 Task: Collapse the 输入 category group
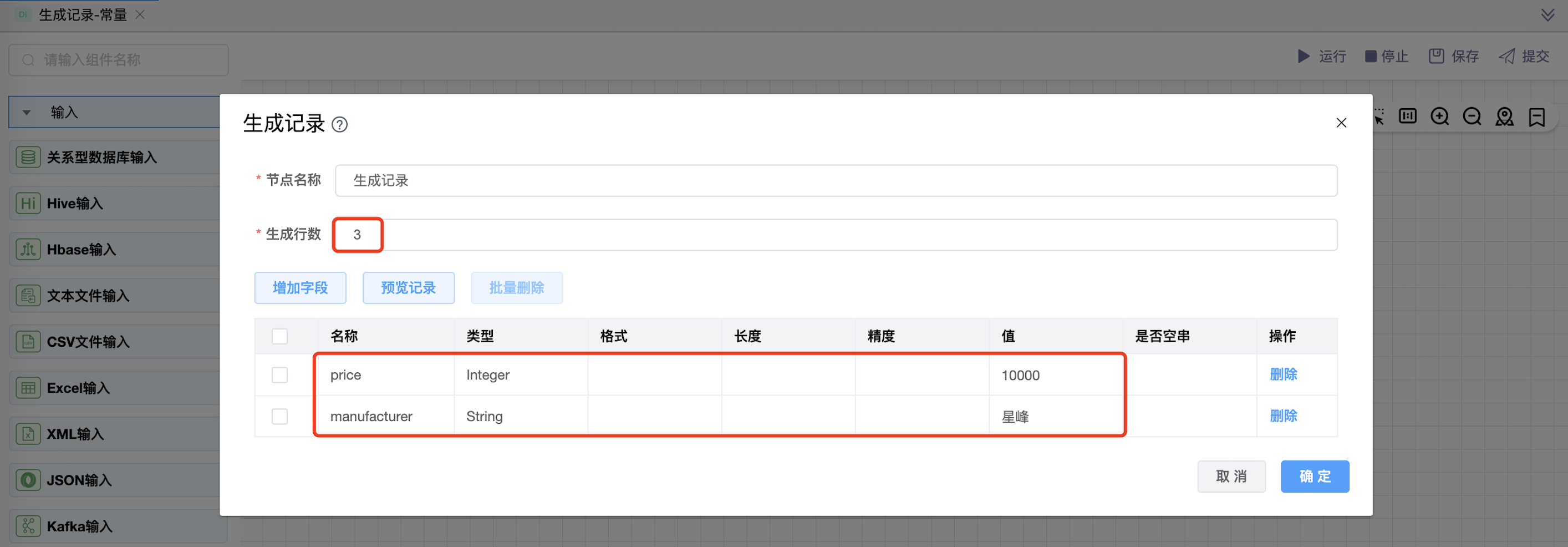(27, 113)
